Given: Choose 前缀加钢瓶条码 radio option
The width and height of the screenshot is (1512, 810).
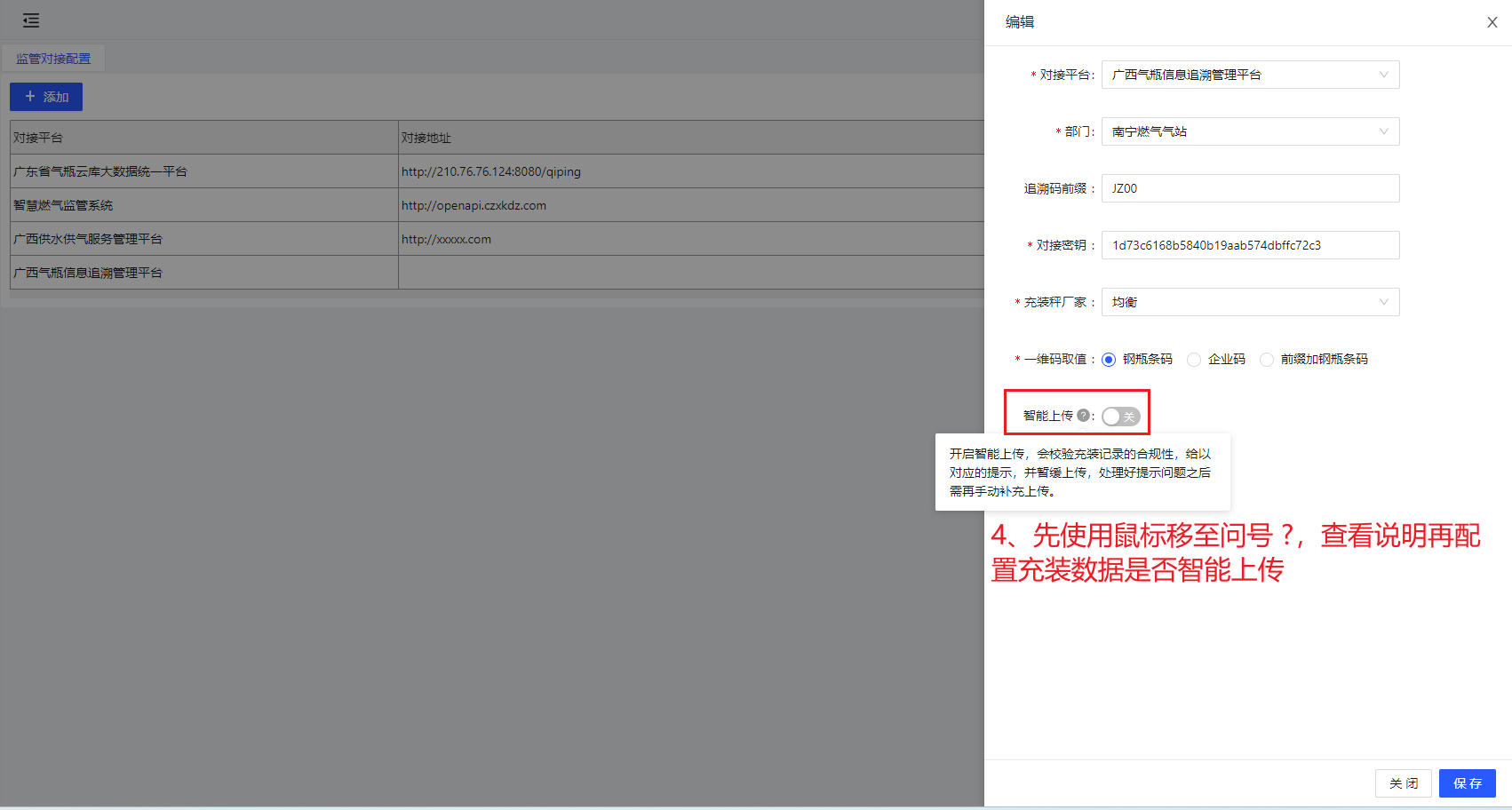Looking at the screenshot, I should tap(1267, 360).
